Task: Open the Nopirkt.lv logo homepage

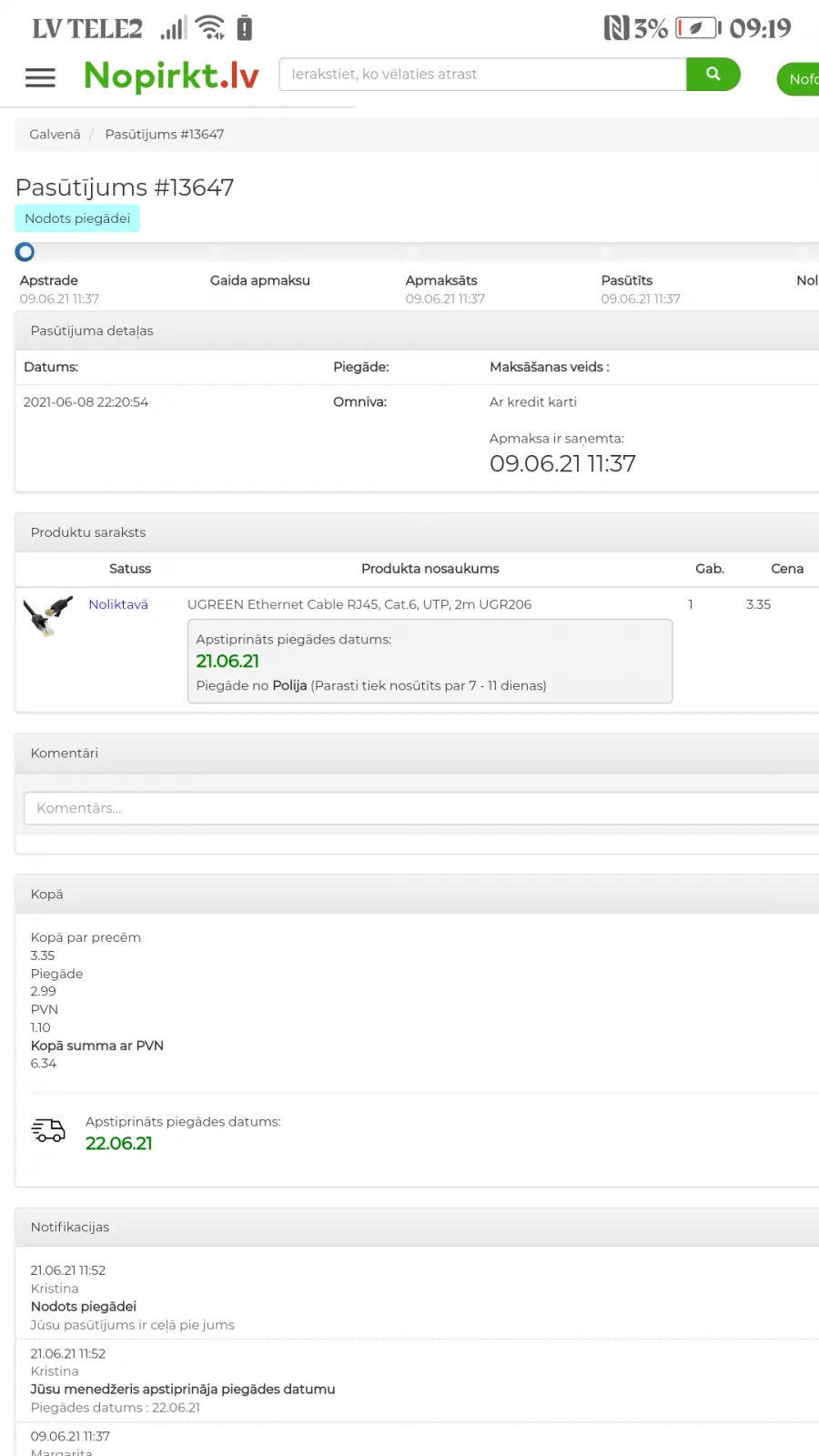Action: tap(171, 76)
